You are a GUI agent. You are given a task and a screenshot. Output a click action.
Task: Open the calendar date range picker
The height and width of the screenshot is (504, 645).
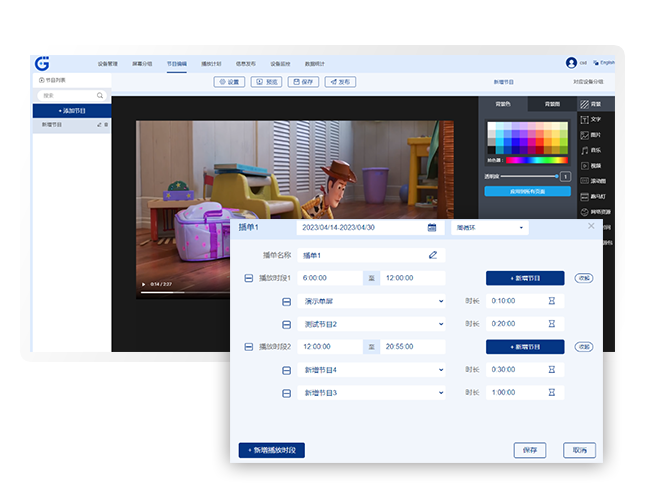(x=432, y=228)
